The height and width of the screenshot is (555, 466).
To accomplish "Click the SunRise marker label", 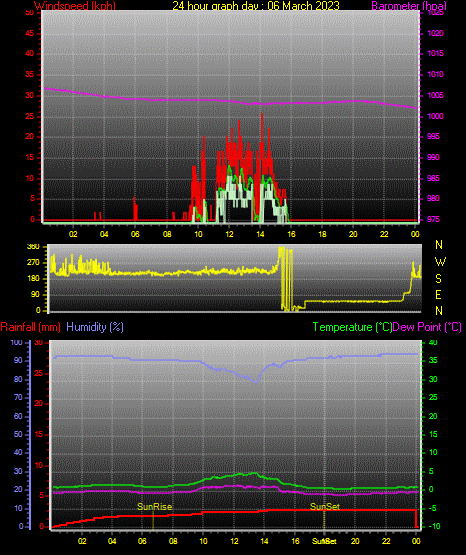I will click(x=155, y=507).
